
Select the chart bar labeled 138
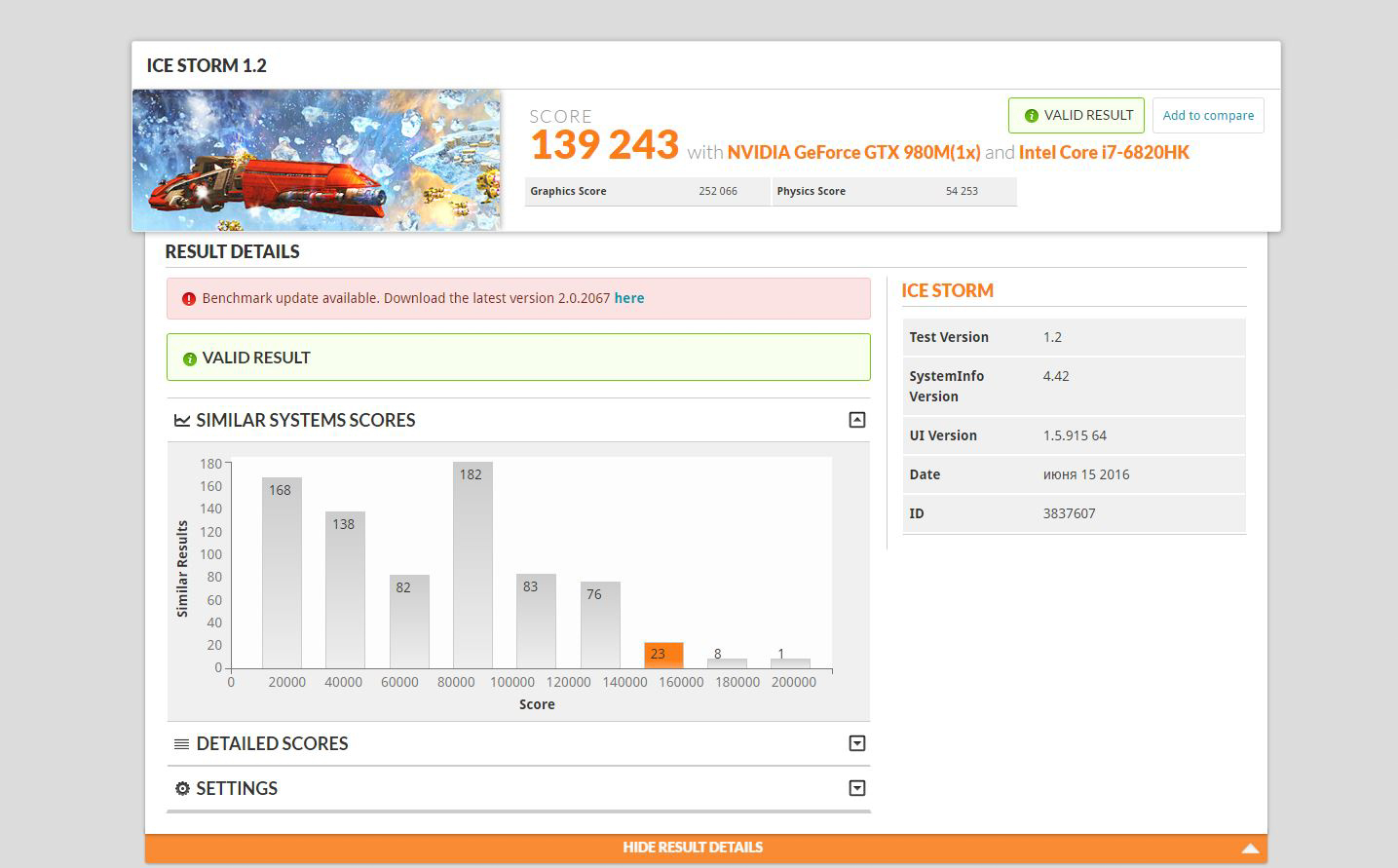pos(345,589)
